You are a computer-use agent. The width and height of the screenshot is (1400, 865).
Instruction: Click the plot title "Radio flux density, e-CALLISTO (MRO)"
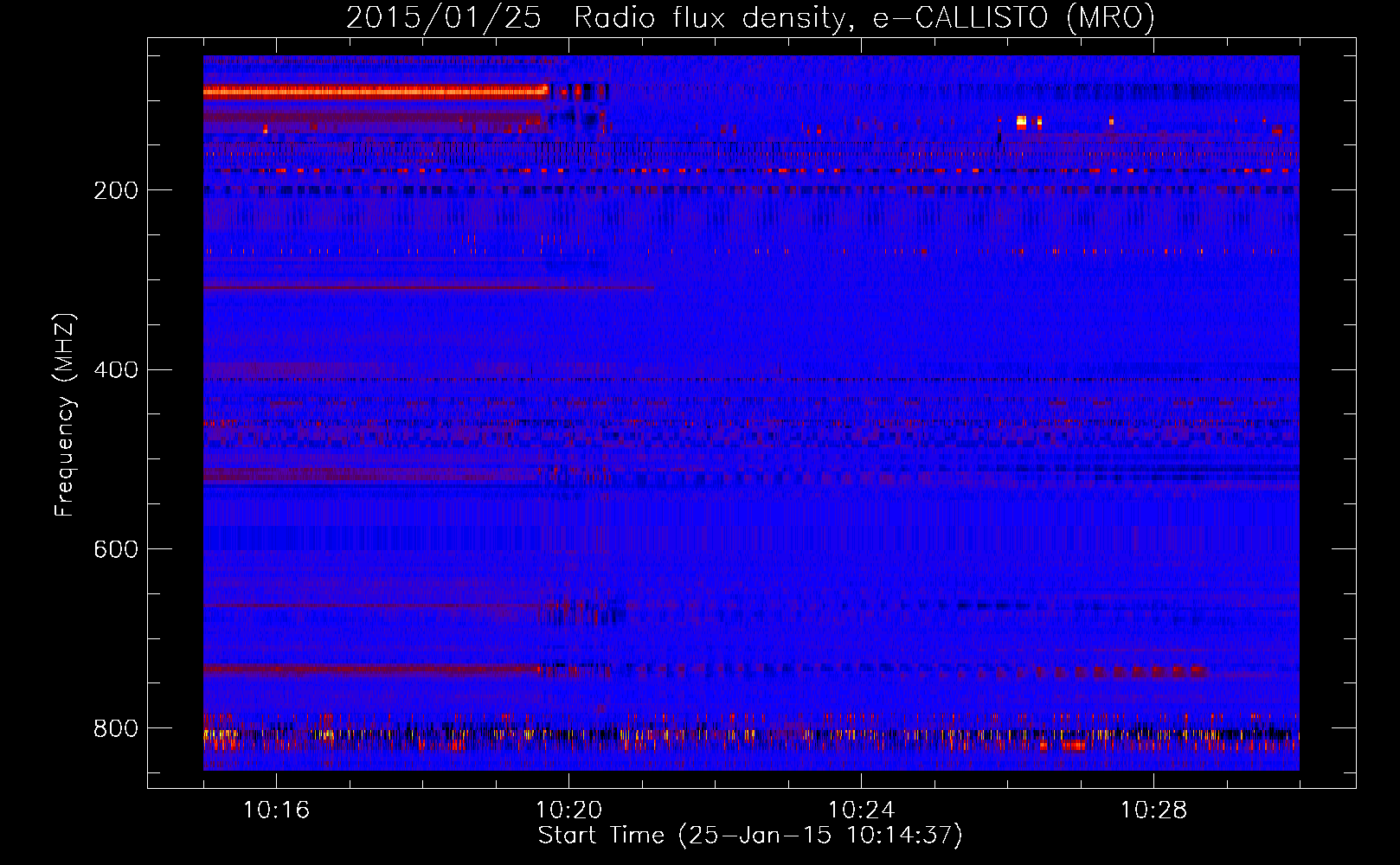tap(864, 17)
